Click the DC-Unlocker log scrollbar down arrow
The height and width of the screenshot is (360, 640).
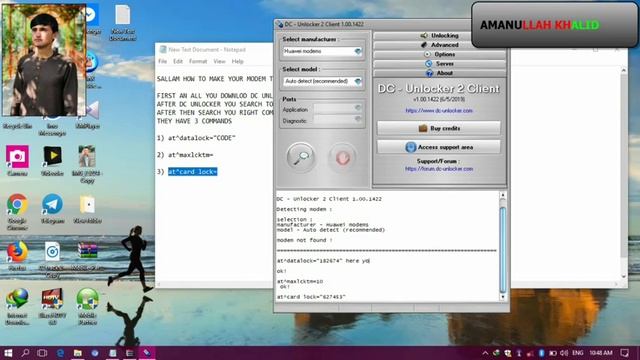(x=503, y=297)
